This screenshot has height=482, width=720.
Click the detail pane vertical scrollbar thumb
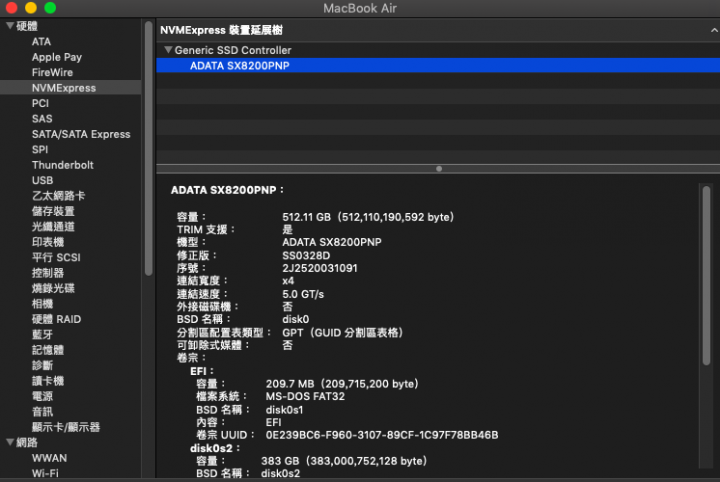click(706, 275)
